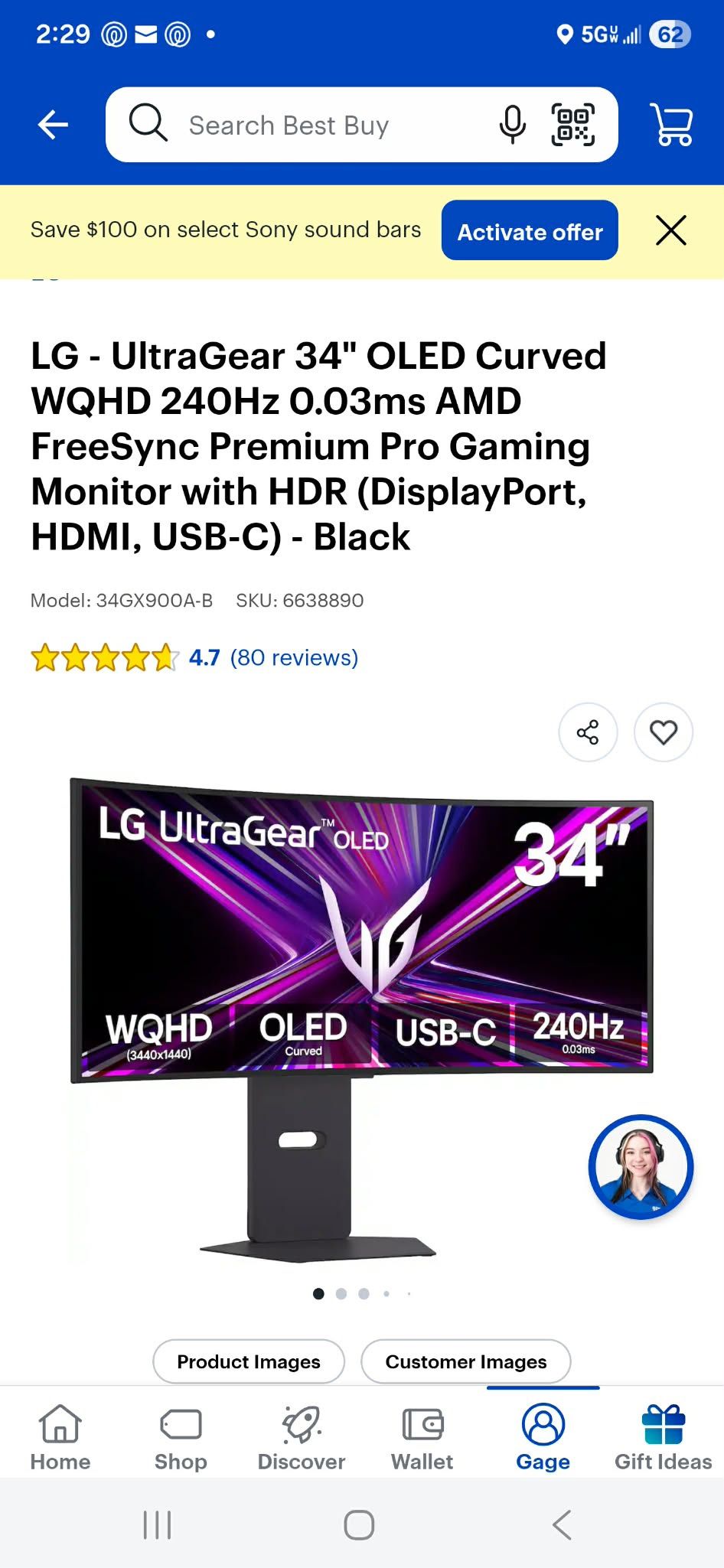The height and width of the screenshot is (1568, 724).
Task: Activate the Sony sound bar offer
Action: 530,230
